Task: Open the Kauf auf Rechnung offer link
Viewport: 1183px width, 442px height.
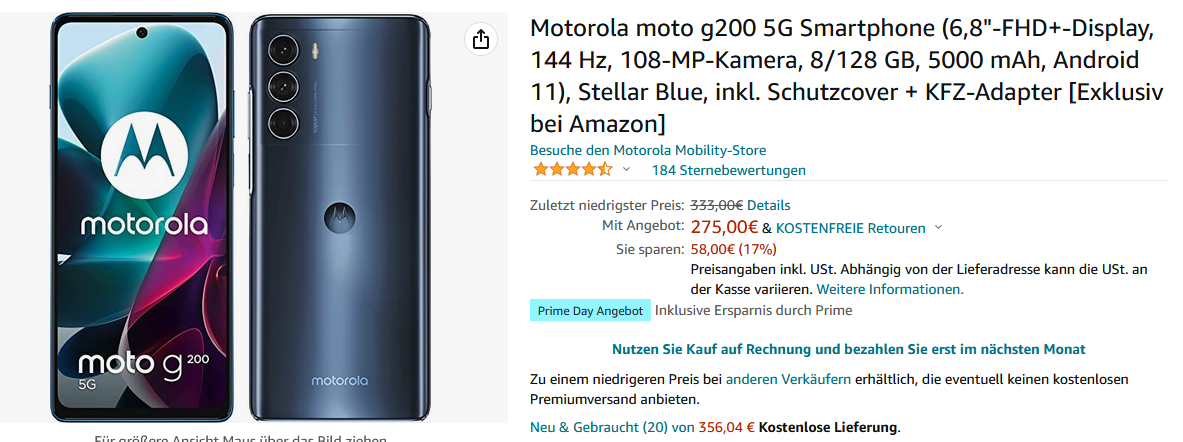Action: 848,349
